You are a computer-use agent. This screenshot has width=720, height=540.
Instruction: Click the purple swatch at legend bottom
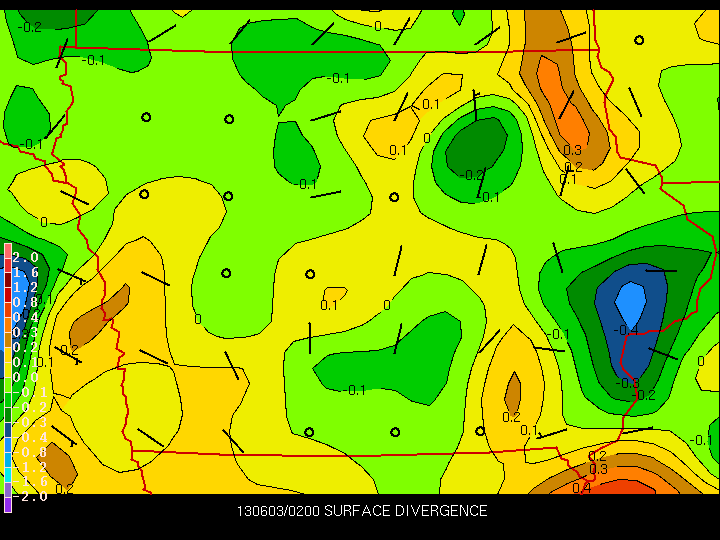(x=8, y=501)
